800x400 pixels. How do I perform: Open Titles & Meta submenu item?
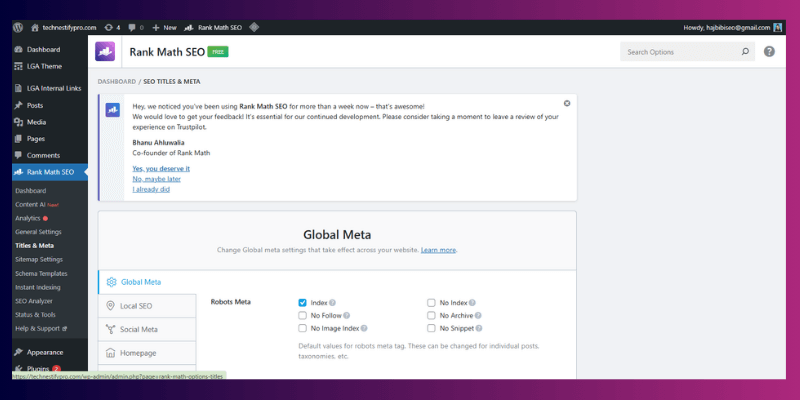[x=34, y=246]
